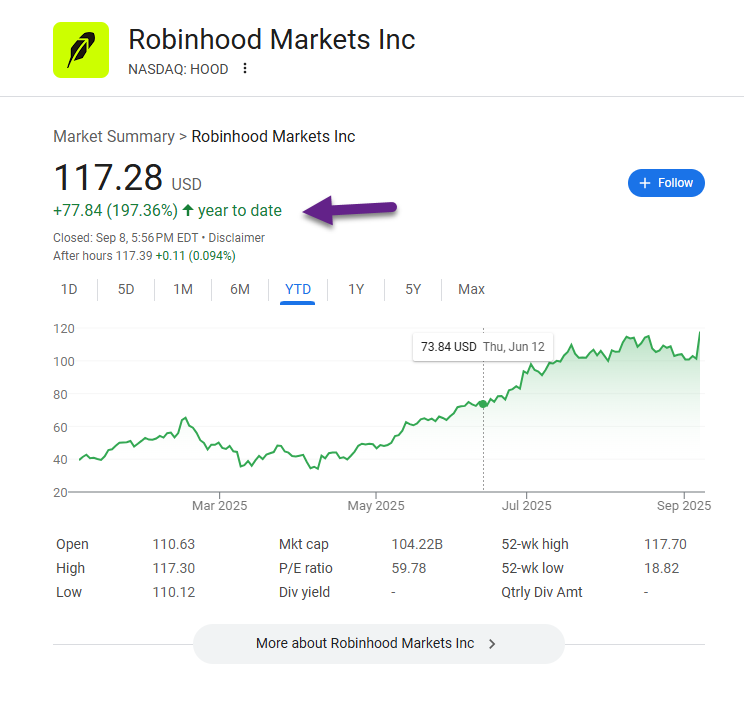Click the chevron arrow in More about button
The image size is (744, 702).
coord(492,644)
